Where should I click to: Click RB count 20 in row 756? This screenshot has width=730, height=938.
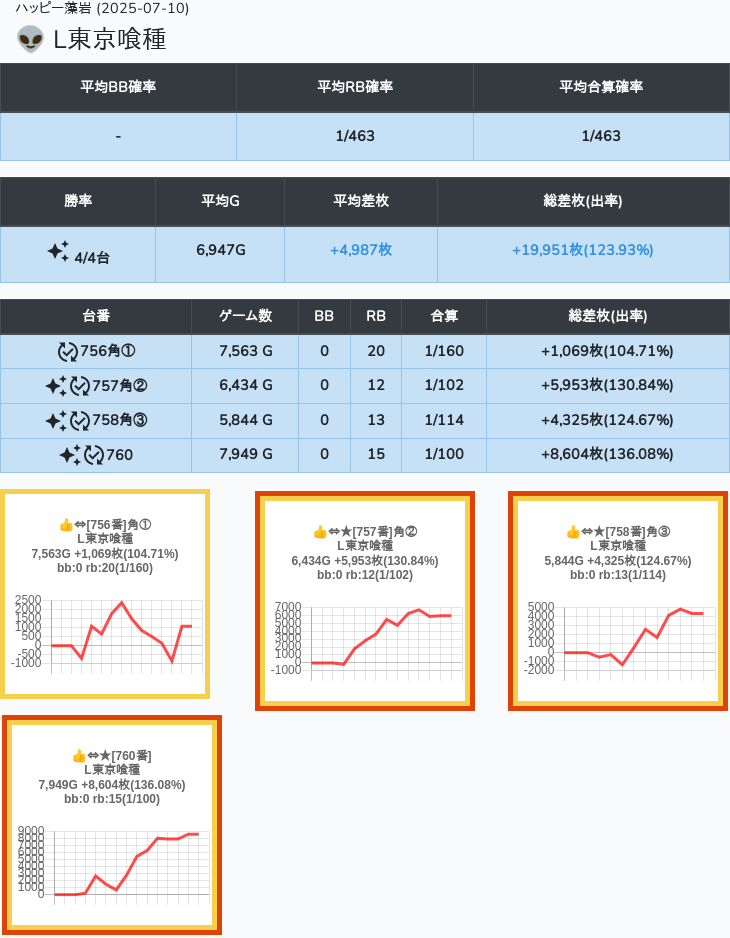pyautogui.click(x=376, y=351)
